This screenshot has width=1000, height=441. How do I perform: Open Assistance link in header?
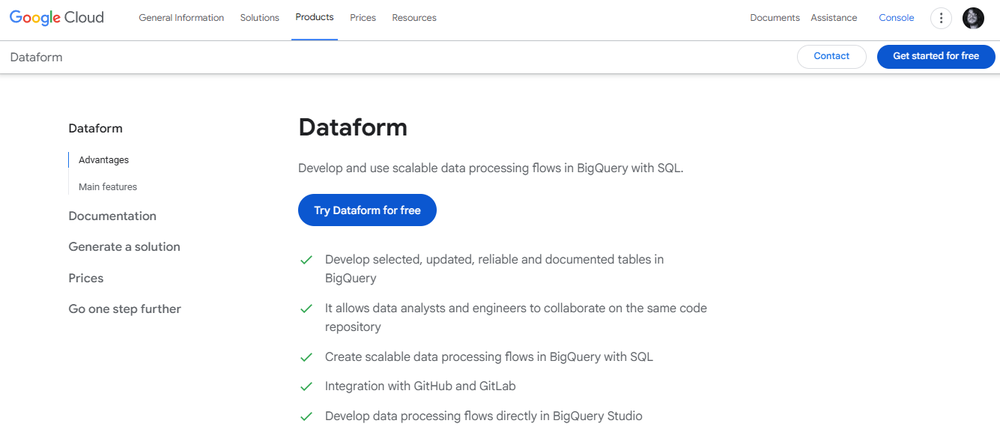834,18
